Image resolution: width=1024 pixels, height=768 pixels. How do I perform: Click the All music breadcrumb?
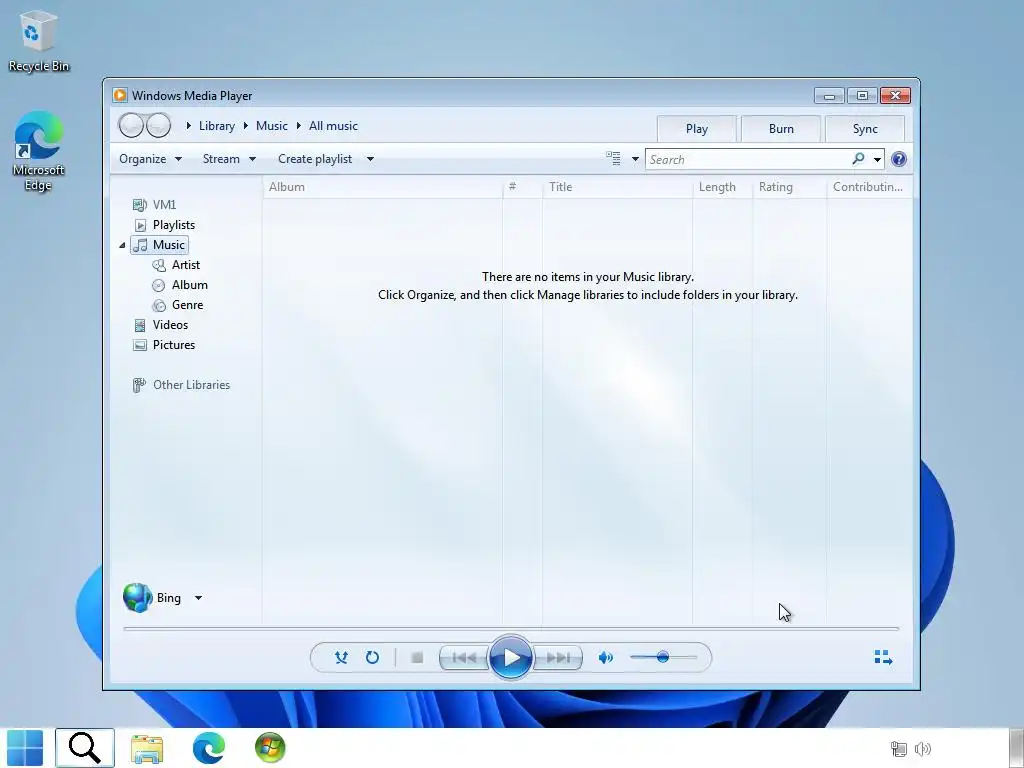(x=333, y=126)
